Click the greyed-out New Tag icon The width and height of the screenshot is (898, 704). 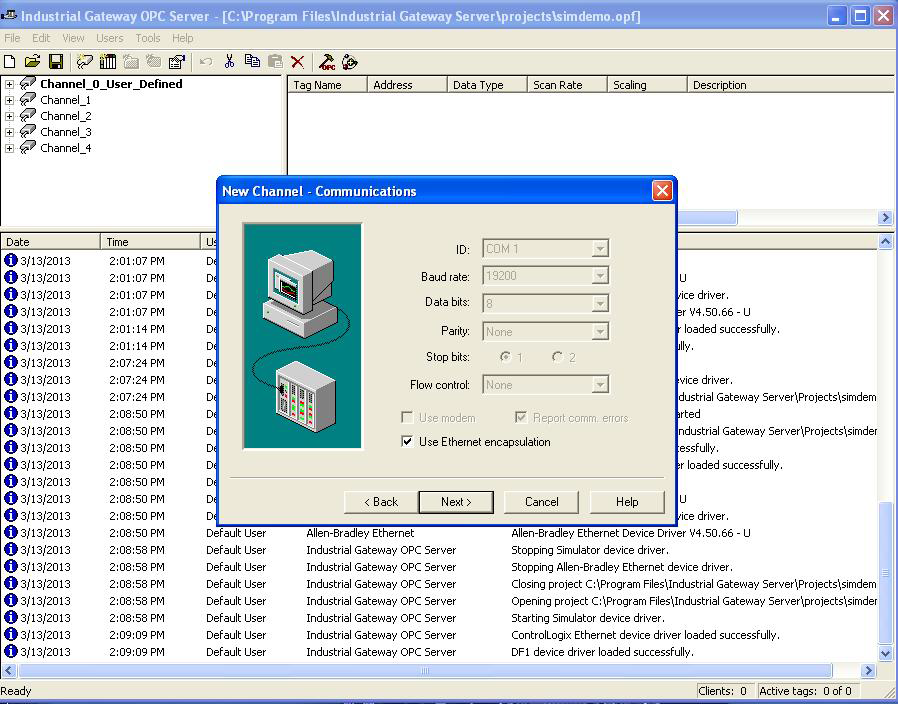tap(153, 62)
